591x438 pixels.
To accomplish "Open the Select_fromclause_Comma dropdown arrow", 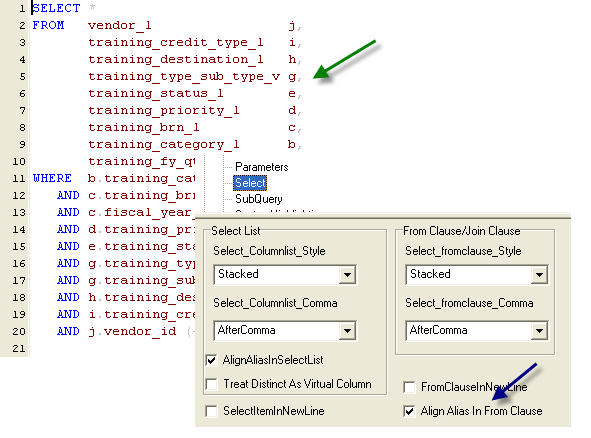I will (x=539, y=331).
